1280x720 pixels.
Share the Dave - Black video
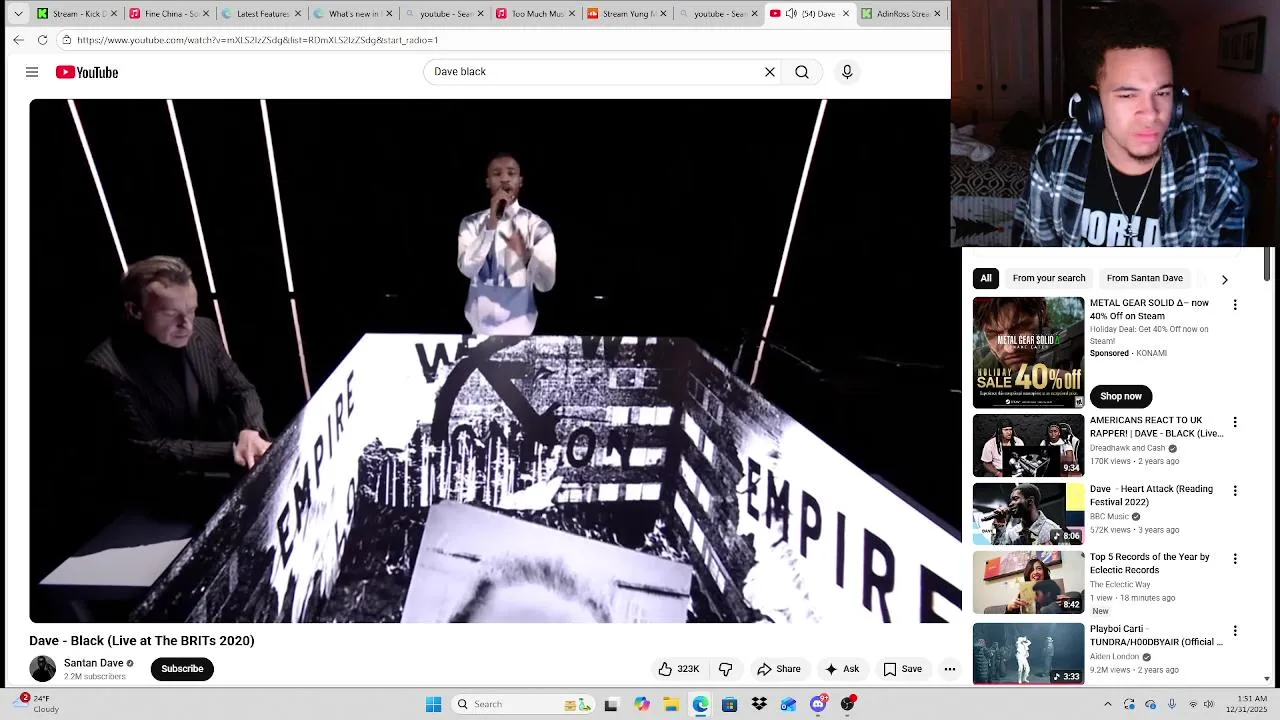[779, 669]
